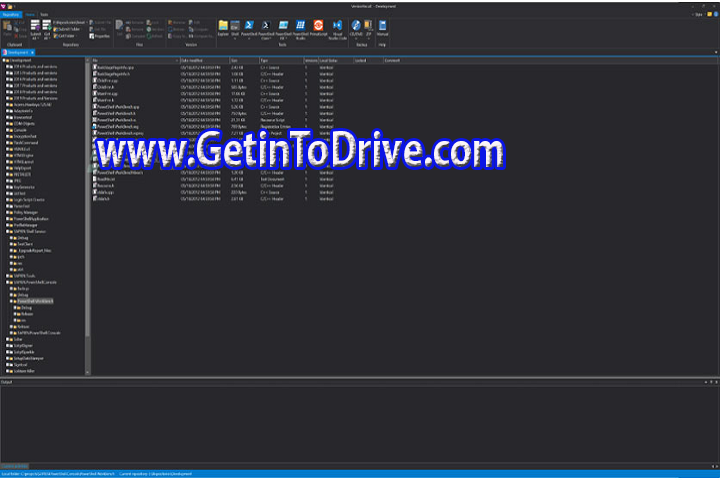Sort by the Size column header
720x480 pixels.
[x=244, y=61]
